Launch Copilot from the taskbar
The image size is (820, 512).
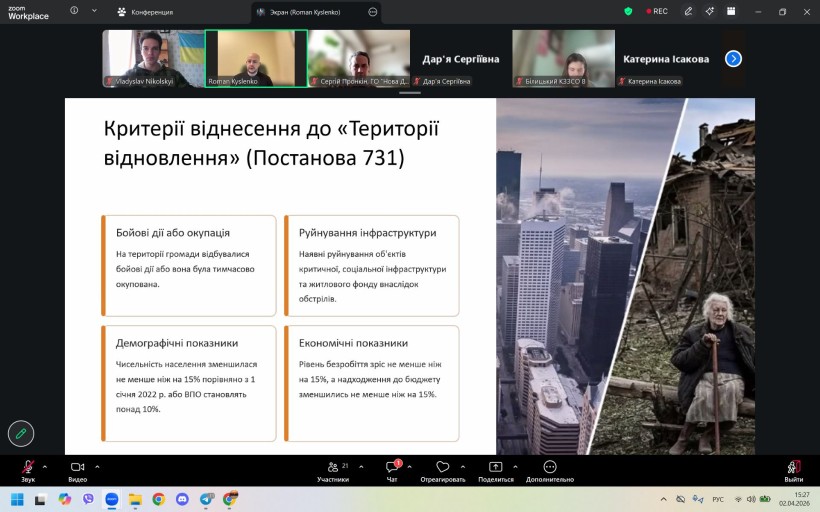point(64,499)
